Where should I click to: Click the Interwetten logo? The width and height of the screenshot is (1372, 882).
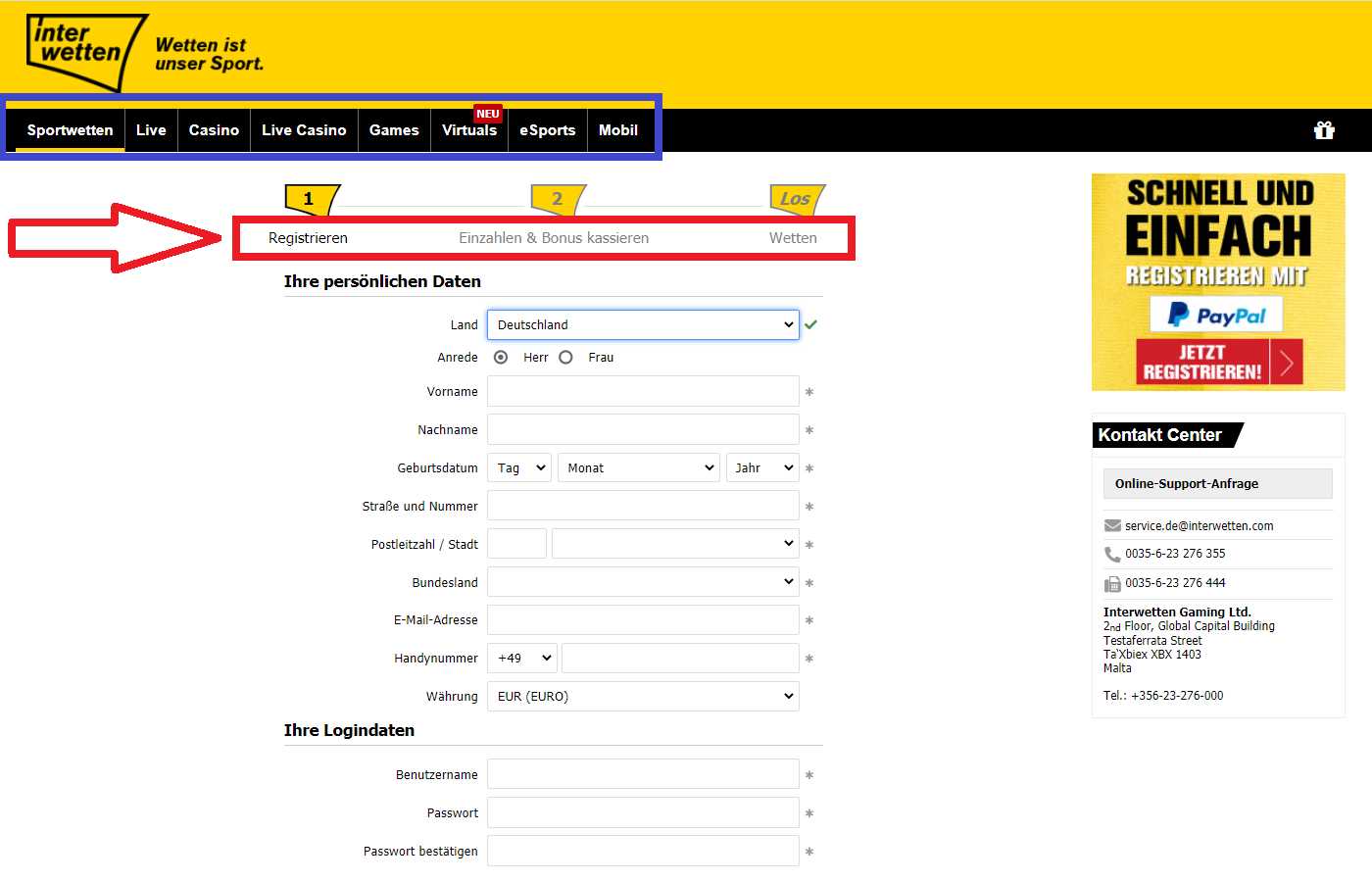click(x=86, y=51)
